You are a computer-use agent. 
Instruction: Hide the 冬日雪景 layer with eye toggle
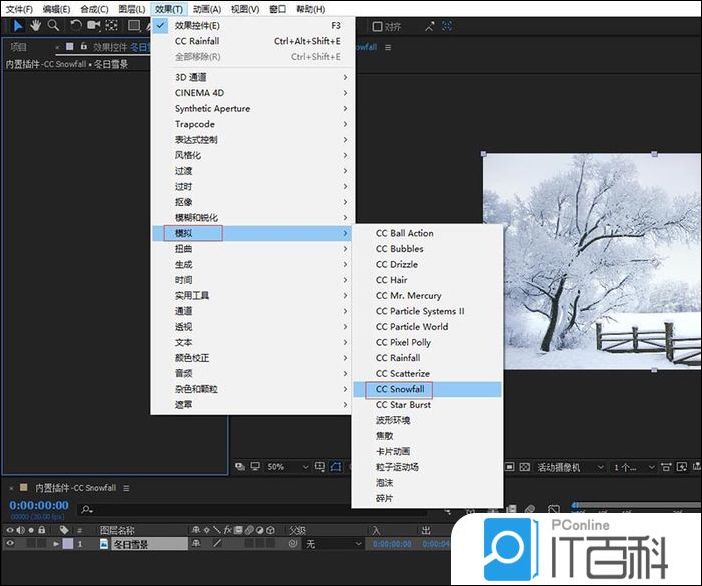pos(10,544)
